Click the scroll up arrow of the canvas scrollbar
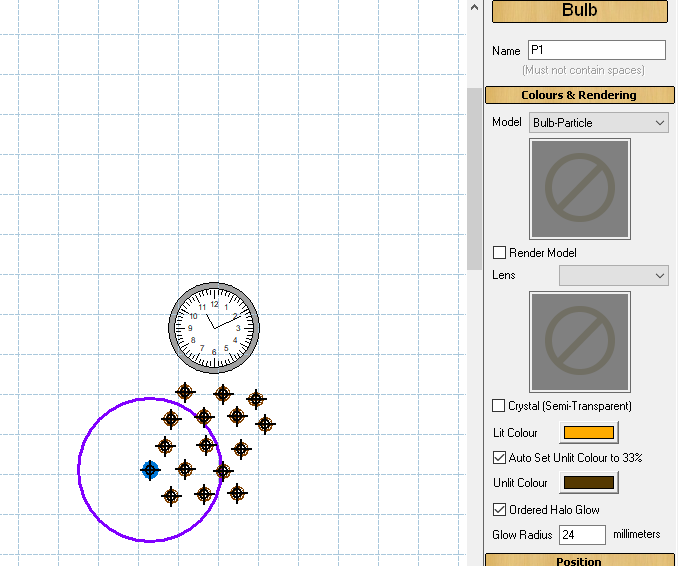The width and height of the screenshot is (678, 566). point(474,7)
